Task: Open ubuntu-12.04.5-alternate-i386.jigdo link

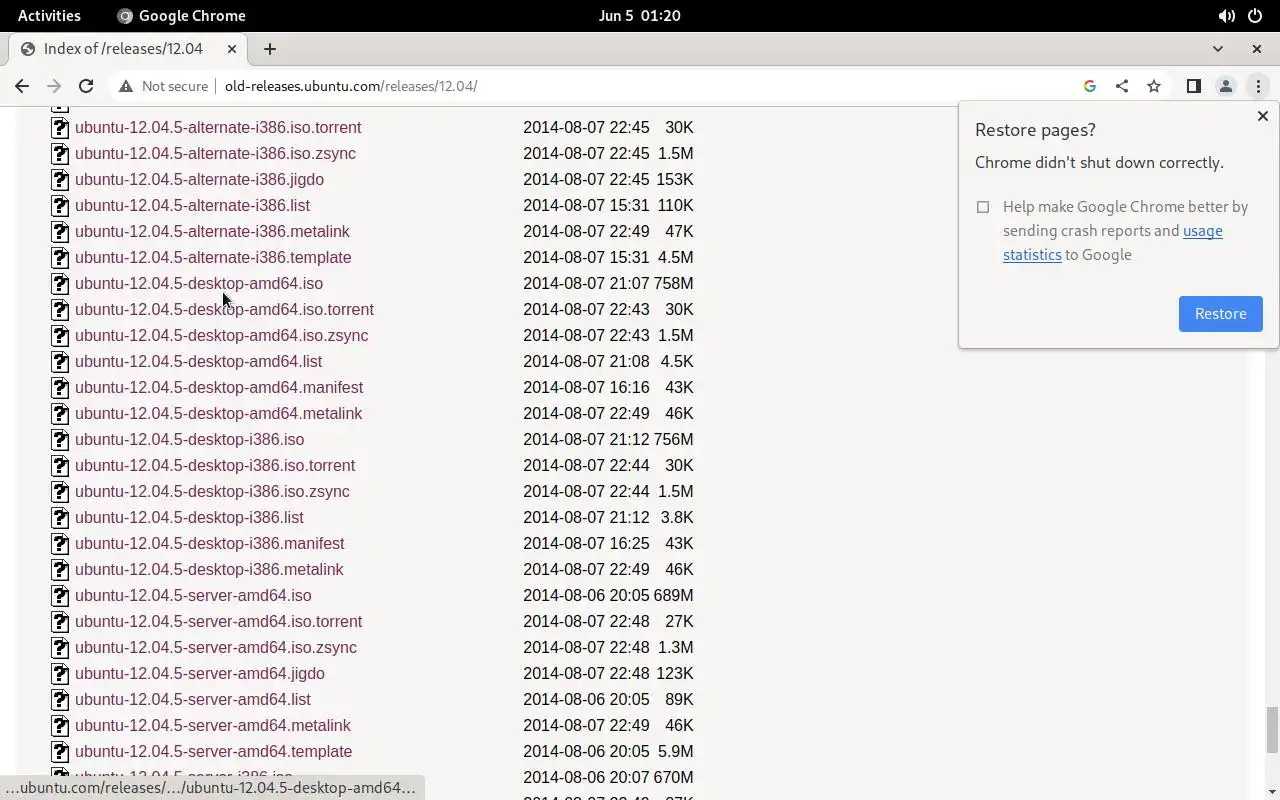Action: pos(199,179)
